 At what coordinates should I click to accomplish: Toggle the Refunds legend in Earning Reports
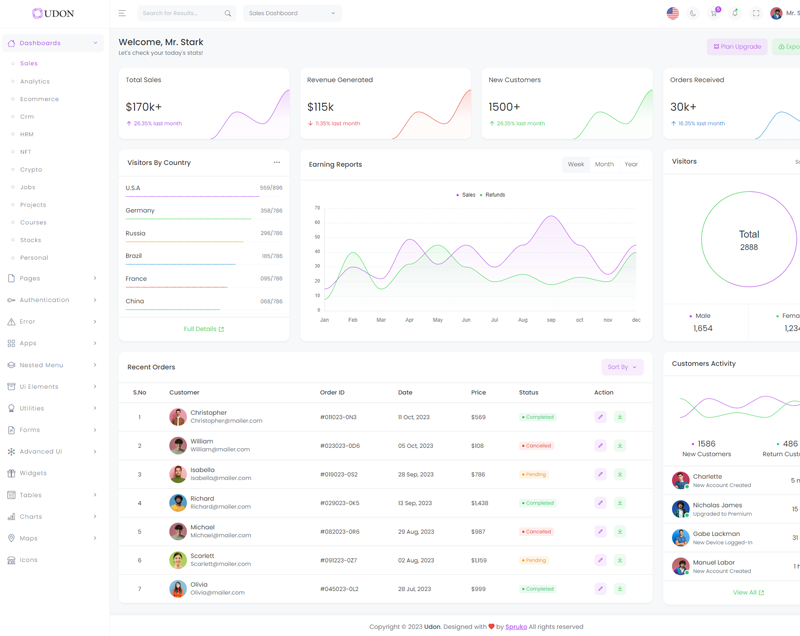tap(493, 195)
